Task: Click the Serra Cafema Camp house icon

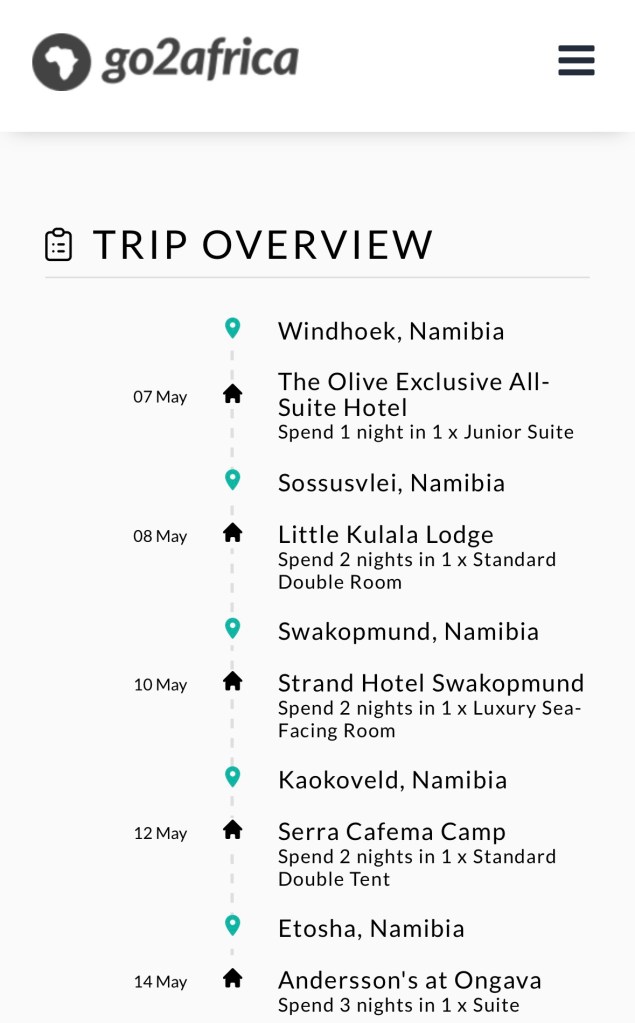Action: pyautogui.click(x=233, y=829)
